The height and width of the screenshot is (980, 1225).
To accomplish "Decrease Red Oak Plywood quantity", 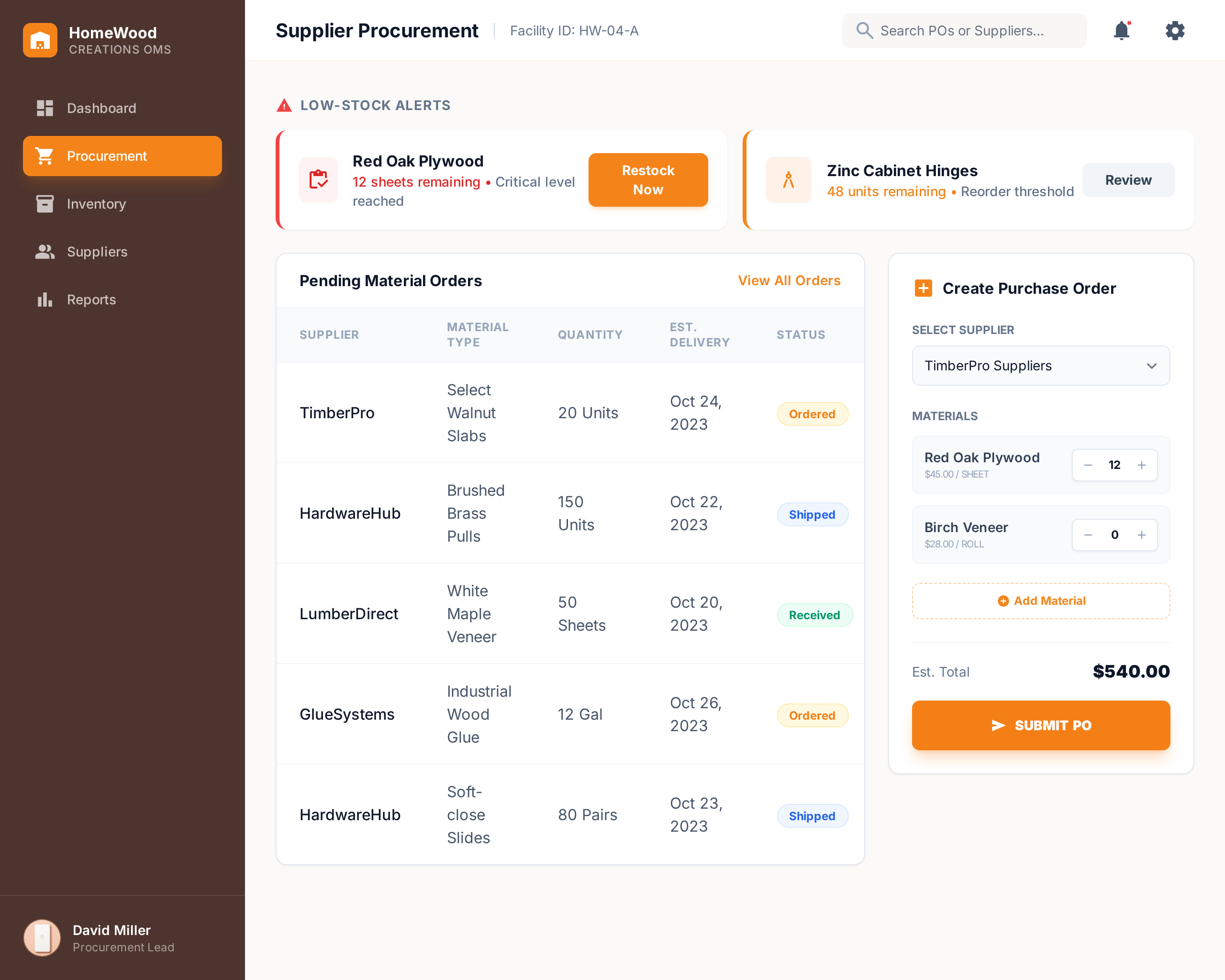I will [1088, 465].
